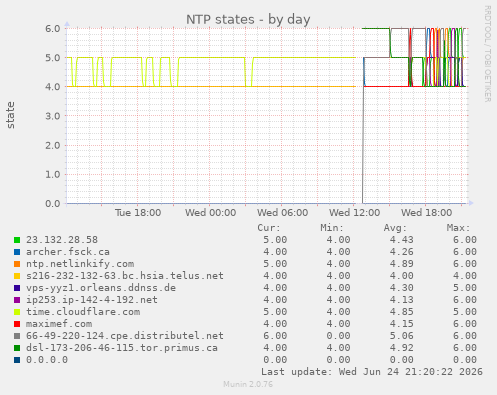Select the legend label time.cloudflare.com
Screen dimensions: 497x395
point(83,312)
